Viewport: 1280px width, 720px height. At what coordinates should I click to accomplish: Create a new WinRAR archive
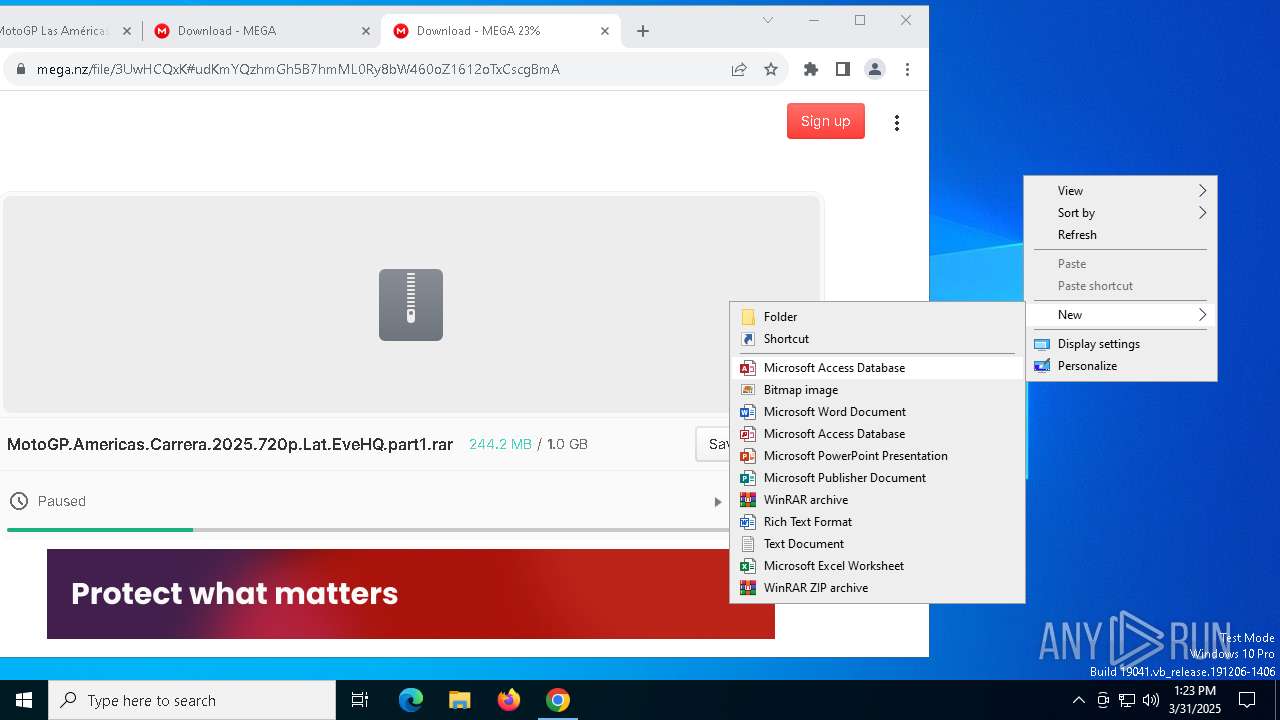[x=877, y=500]
